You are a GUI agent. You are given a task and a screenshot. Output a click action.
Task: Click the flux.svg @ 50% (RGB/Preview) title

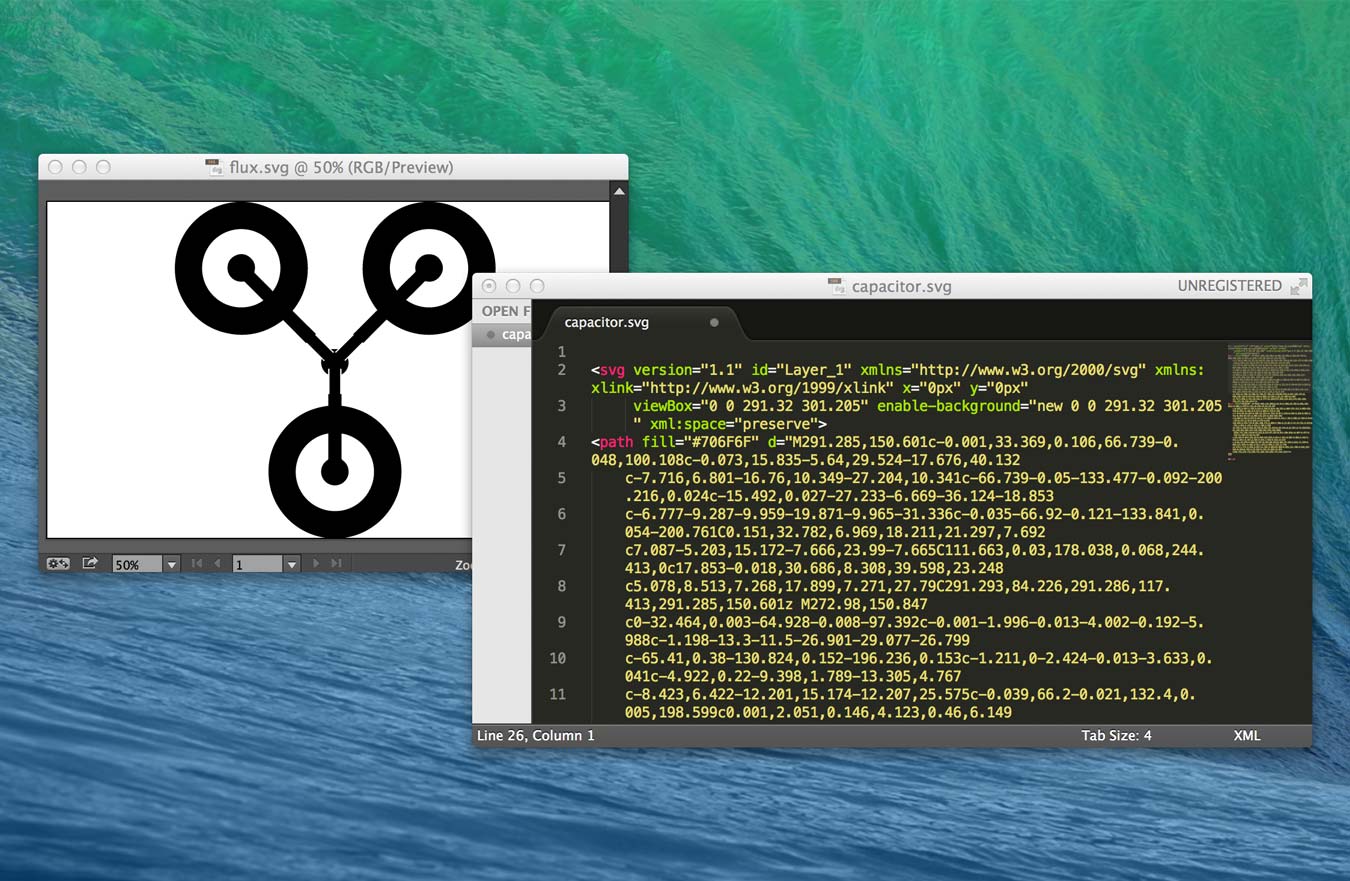(341, 167)
